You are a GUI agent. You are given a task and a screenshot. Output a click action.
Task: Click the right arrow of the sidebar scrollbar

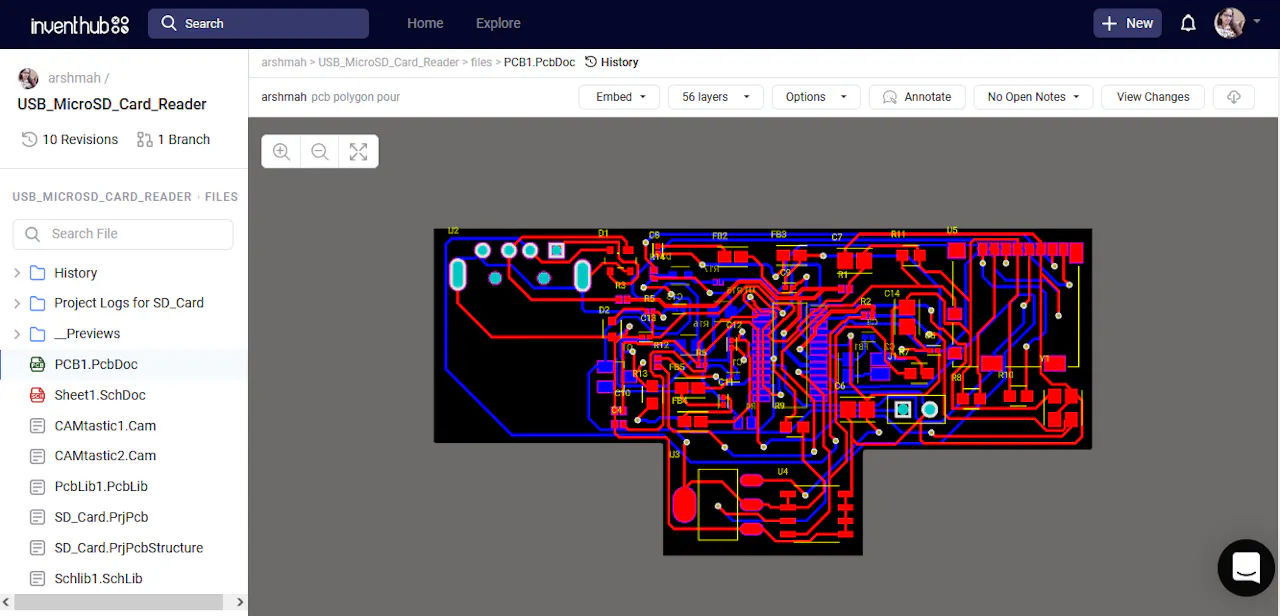coord(240,602)
